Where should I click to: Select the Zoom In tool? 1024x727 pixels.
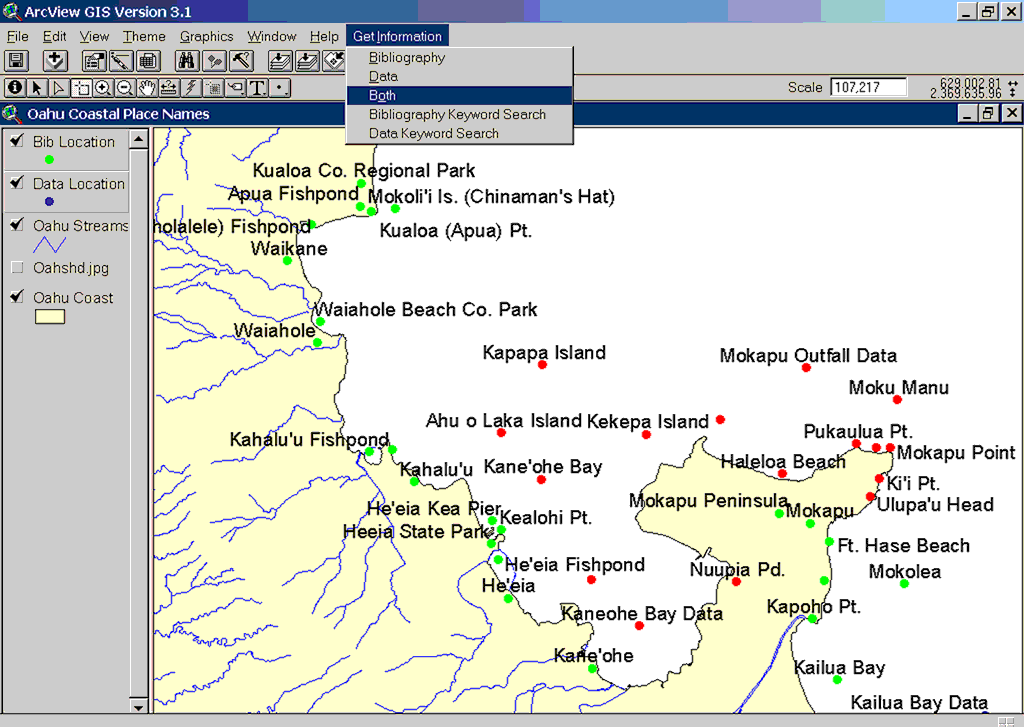103,88
